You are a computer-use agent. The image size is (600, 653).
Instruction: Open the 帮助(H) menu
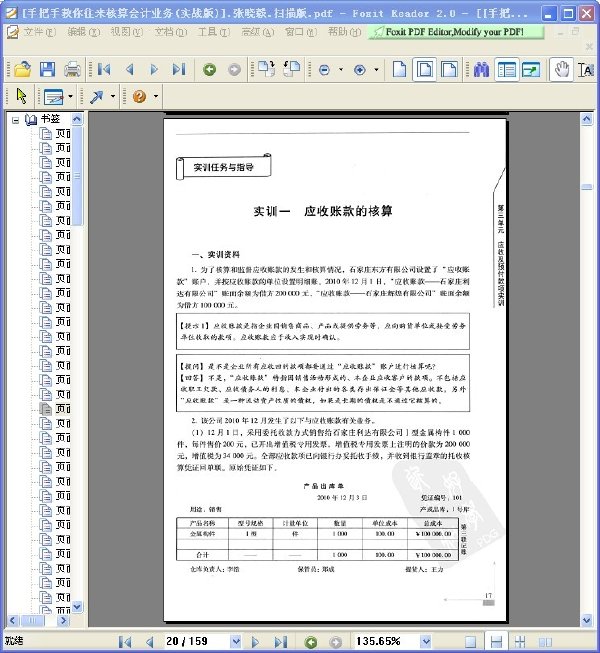[344, 32]
